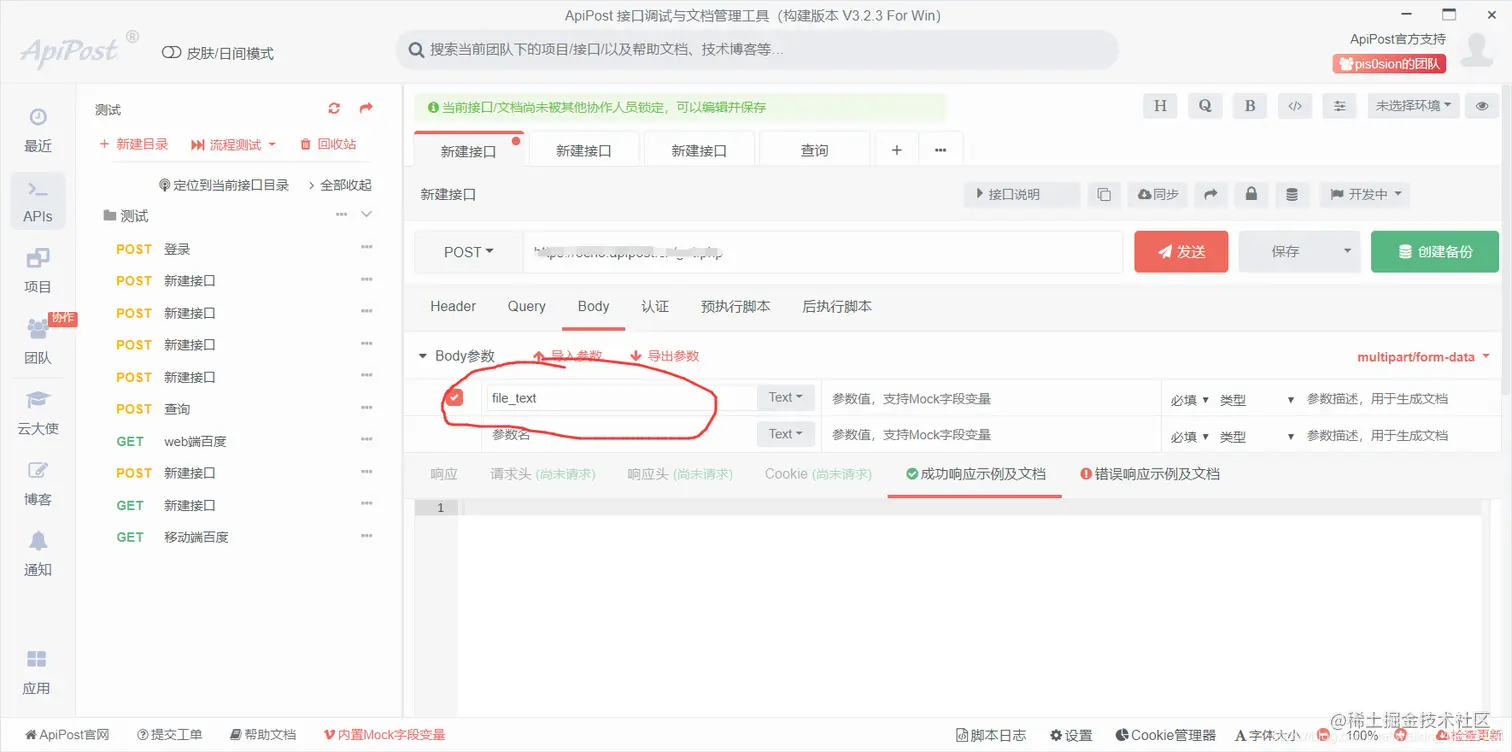Switch to the Query tab
Viewport: 1512px width, 752px height.
click(x=526, y=307)
